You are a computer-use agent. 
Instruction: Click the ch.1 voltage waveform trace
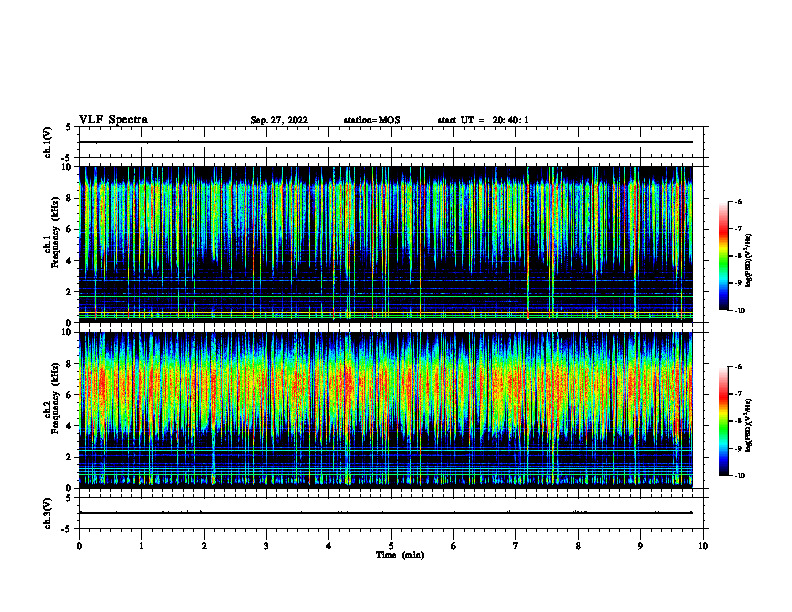386,142
